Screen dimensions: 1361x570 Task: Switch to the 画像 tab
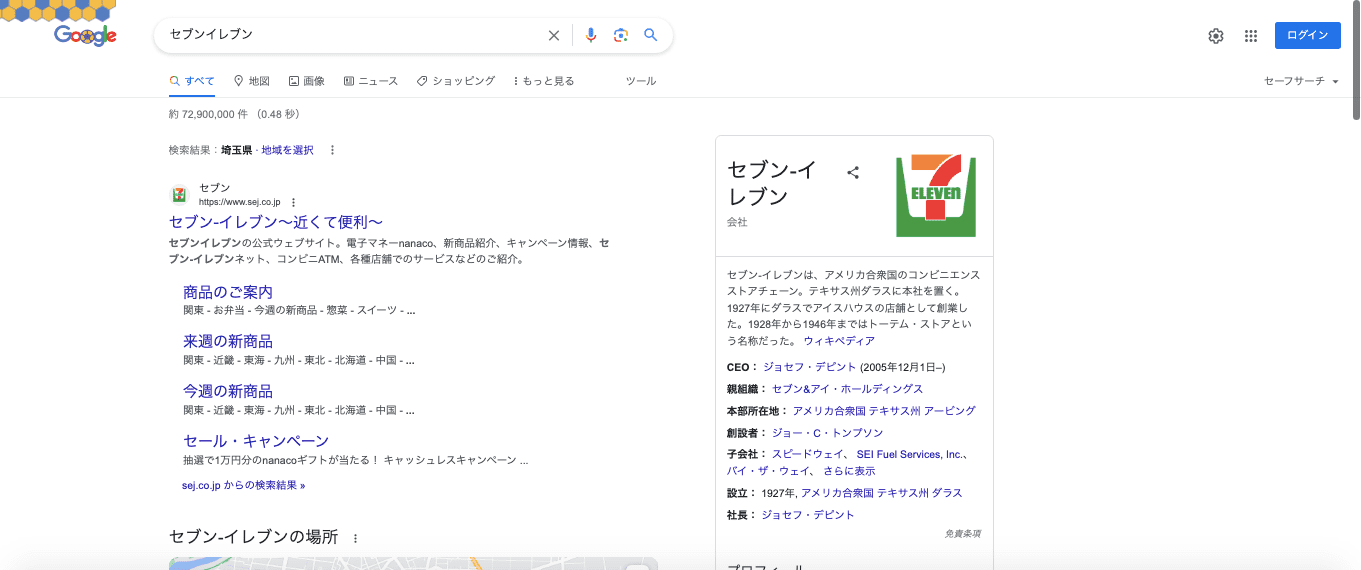(306, 81)
